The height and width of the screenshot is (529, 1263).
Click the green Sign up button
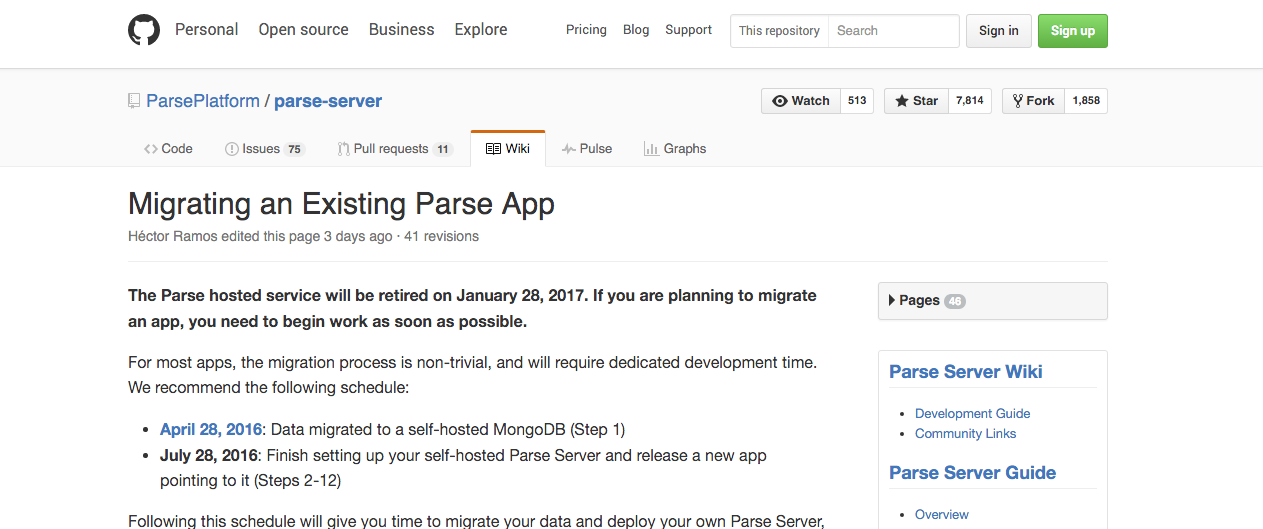[1073, 31]
